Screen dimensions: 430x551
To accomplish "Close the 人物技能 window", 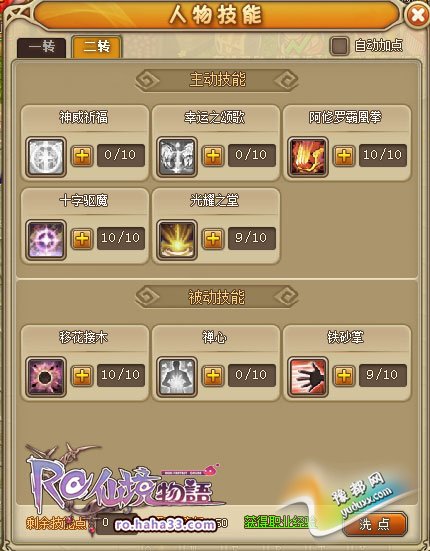I will click(x=417, y=15).
